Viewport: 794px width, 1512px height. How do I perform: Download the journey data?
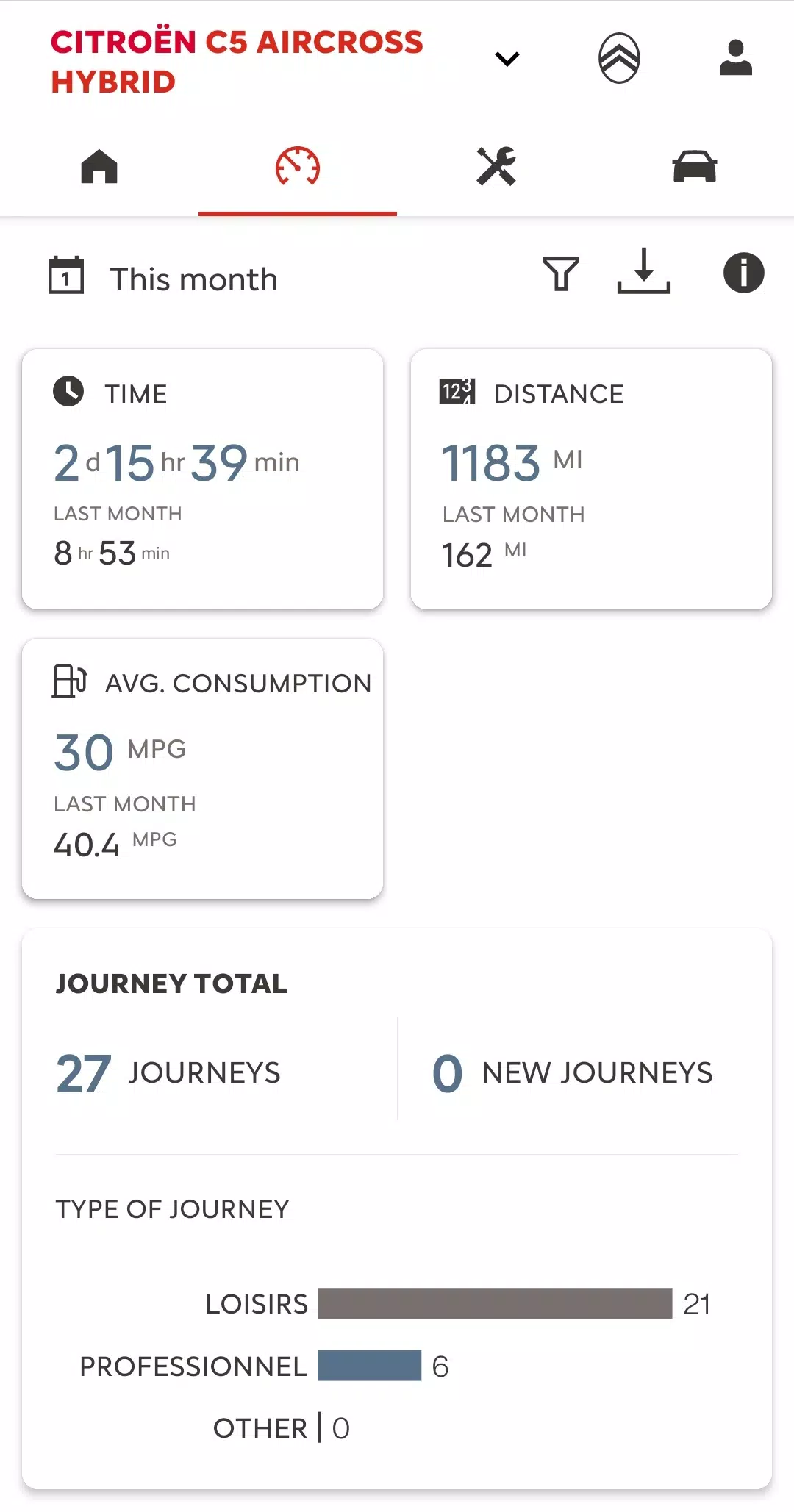[644, 272]
